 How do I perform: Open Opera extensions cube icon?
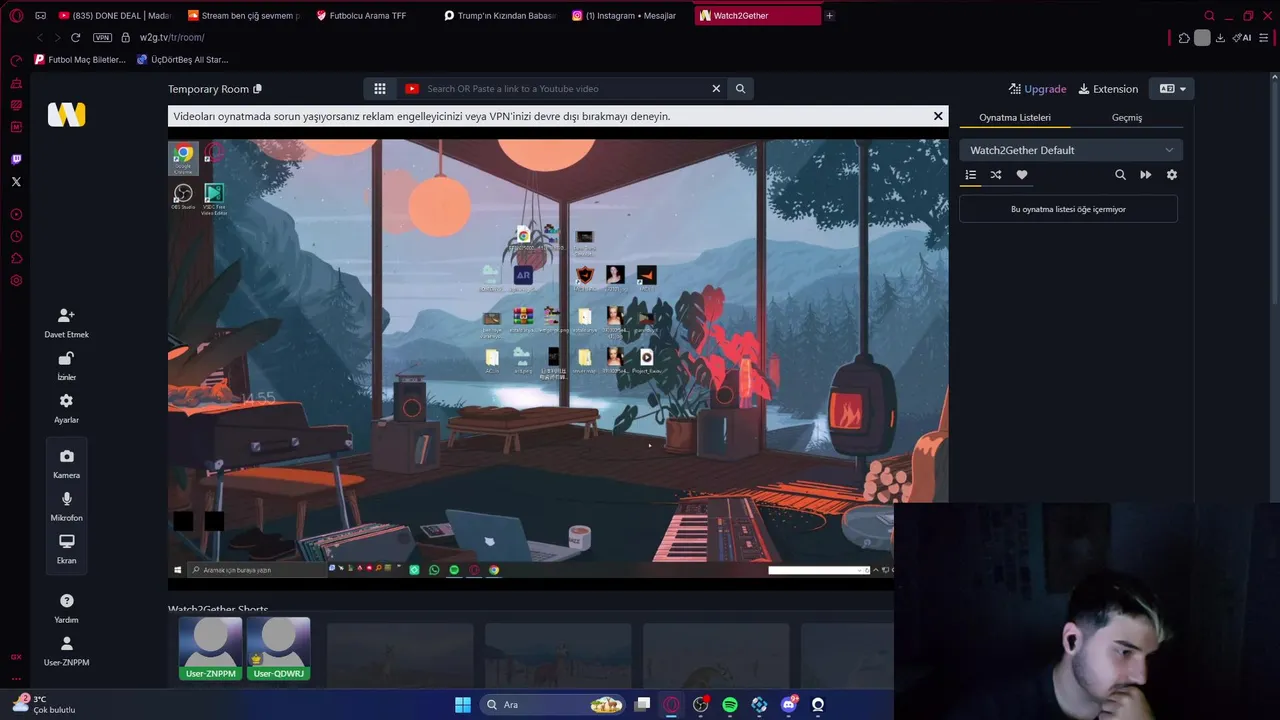coord(1184,38)
